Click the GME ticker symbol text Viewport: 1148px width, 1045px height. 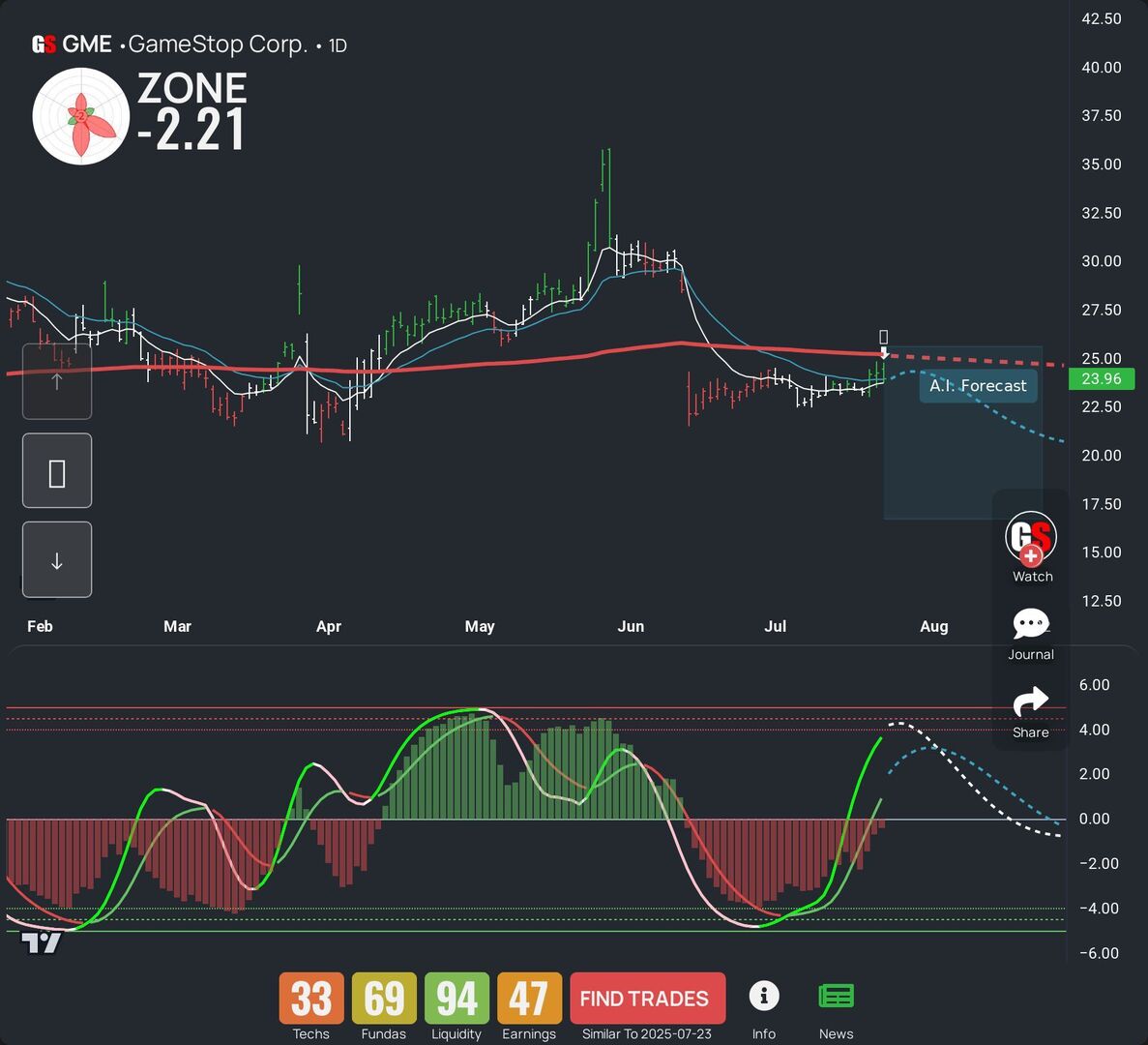pos(86,44)
